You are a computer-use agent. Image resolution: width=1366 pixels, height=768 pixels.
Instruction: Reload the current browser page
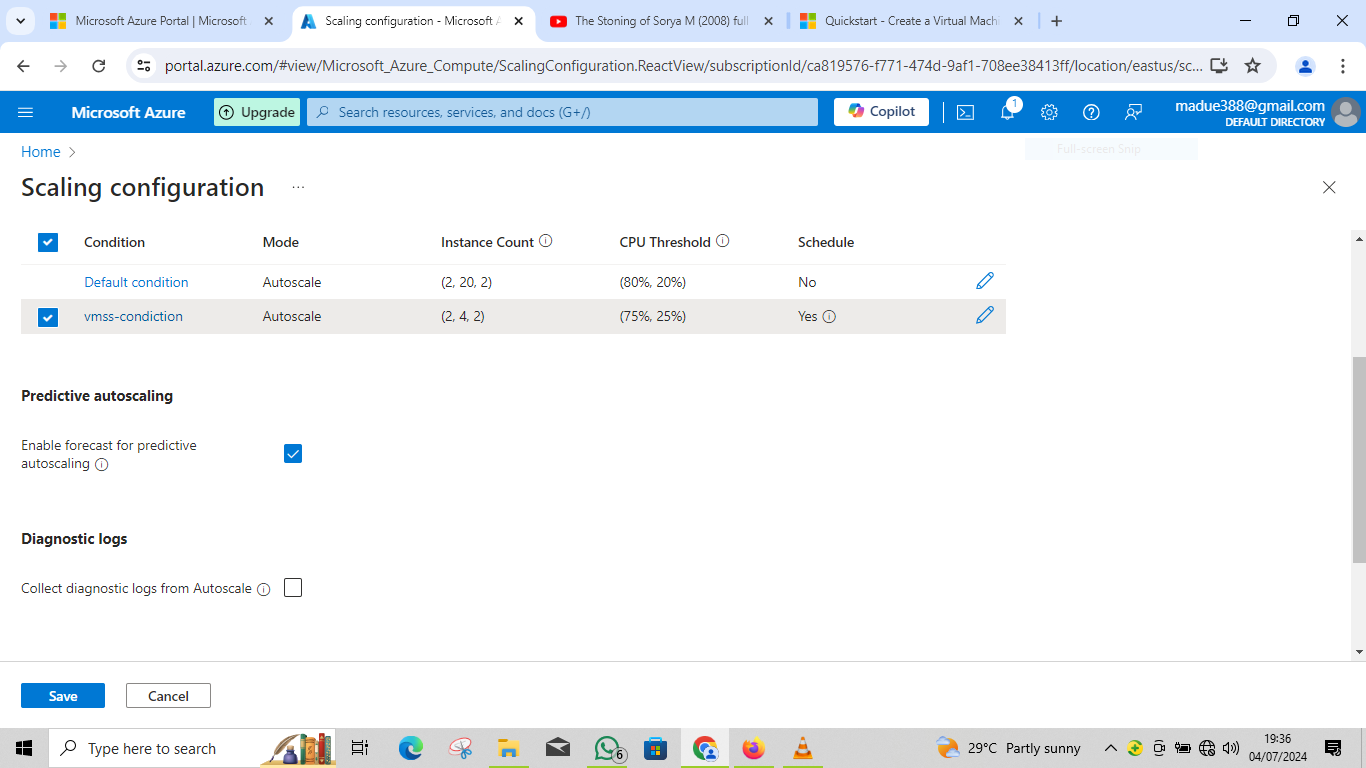pos(98,66)
